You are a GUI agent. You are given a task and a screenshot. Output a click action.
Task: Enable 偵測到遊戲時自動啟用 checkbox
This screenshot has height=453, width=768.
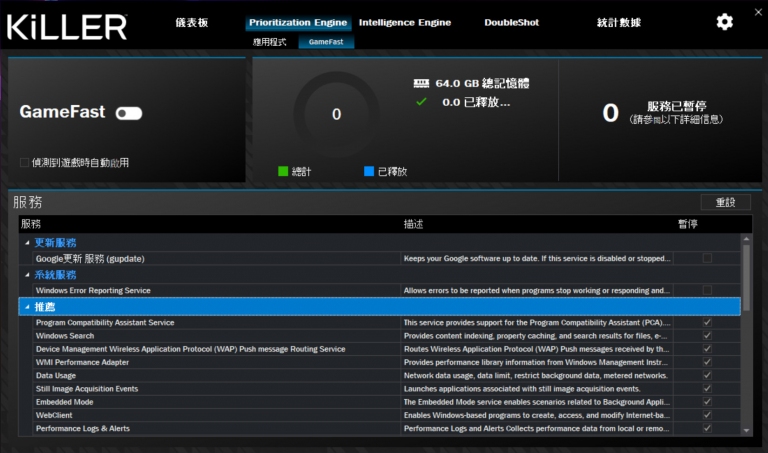click(x=24, y=162)
